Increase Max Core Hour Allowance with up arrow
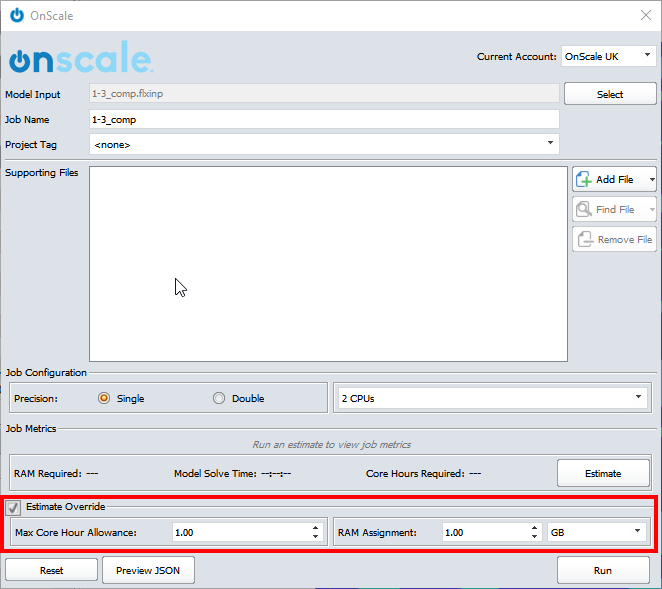 click(x=315, y=528)
